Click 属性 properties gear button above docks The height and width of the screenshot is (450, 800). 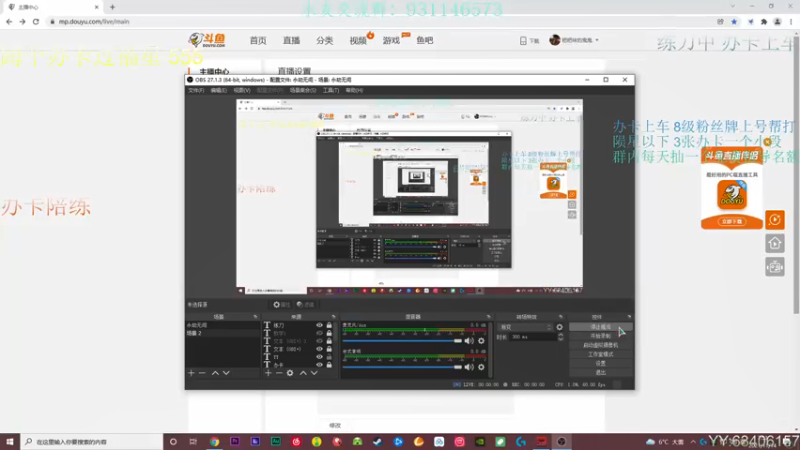pyautogui.click(x=281, y=305)
